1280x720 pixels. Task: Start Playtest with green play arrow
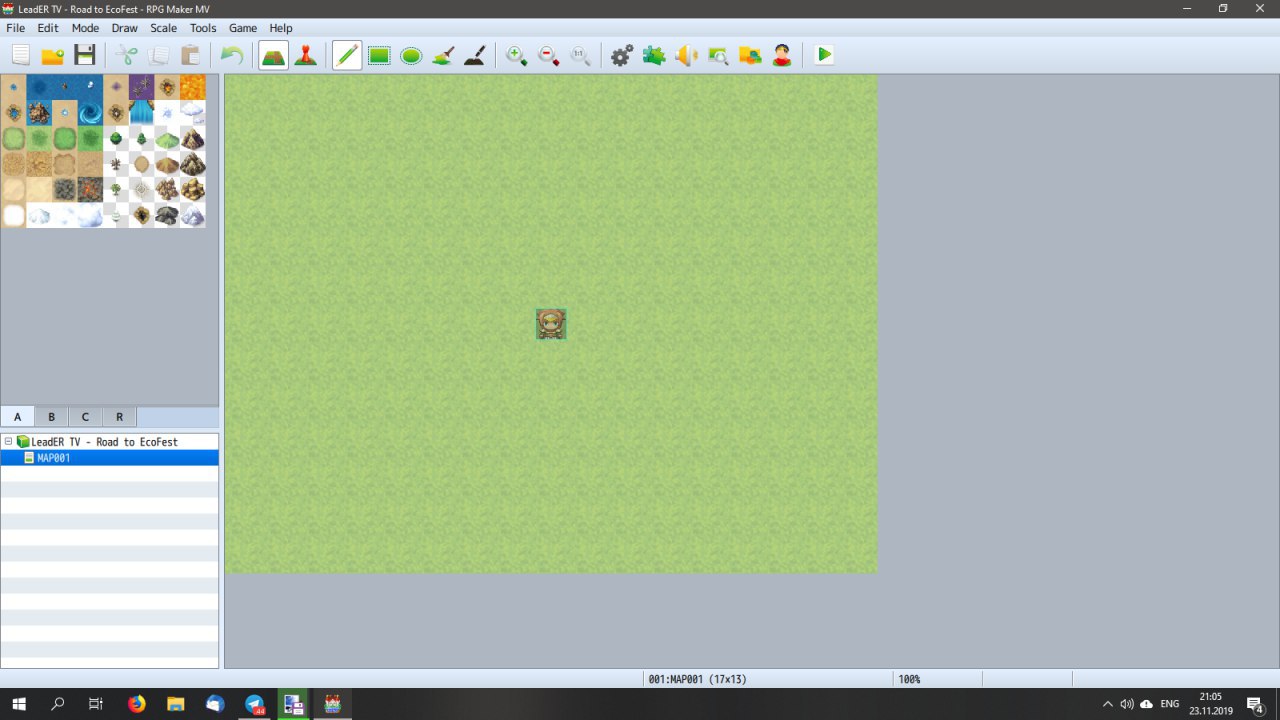[x=824, y=55]
